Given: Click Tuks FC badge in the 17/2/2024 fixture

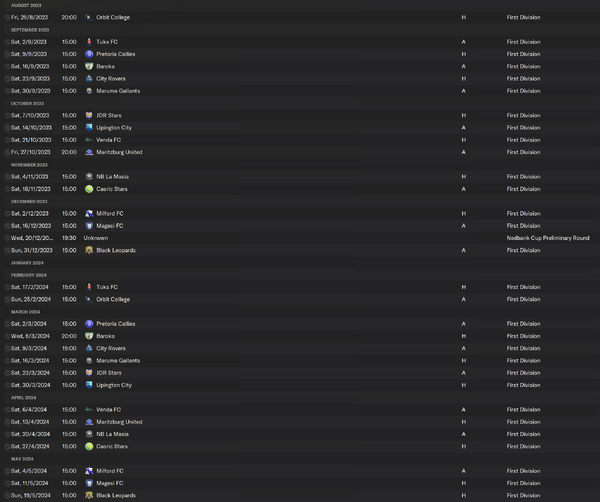Looking at the screenshot, I should coord(89,287).
